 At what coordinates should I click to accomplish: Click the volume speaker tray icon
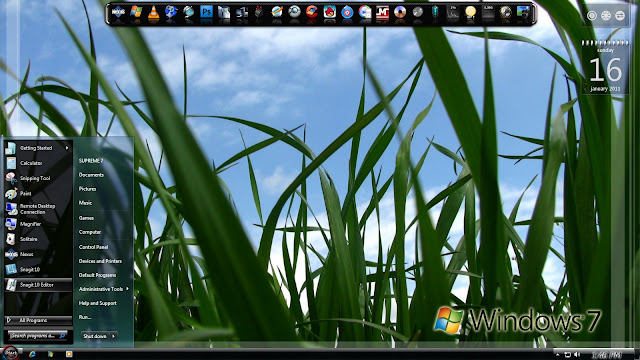[x=577, y=355]
